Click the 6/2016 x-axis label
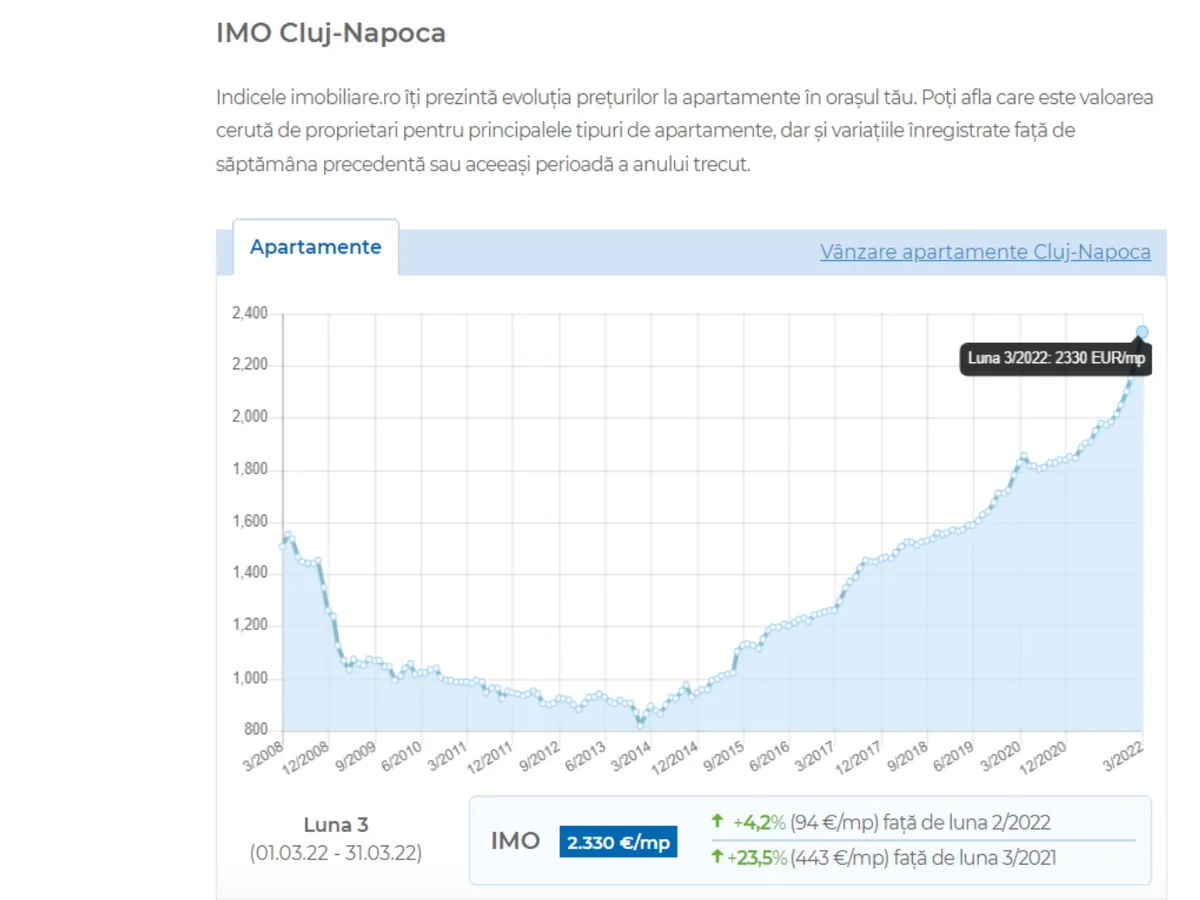1200x900 pixels. click(x=770, y=755)
